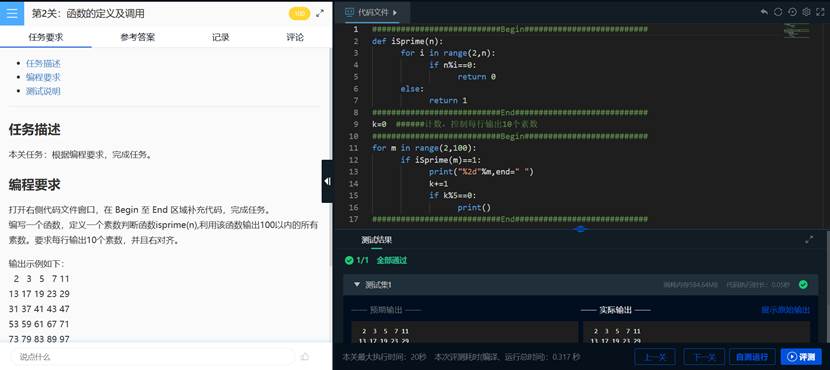830x370 pixels.
Task: Click code line 'if k%5==0:'
Action: coord(453,195)
